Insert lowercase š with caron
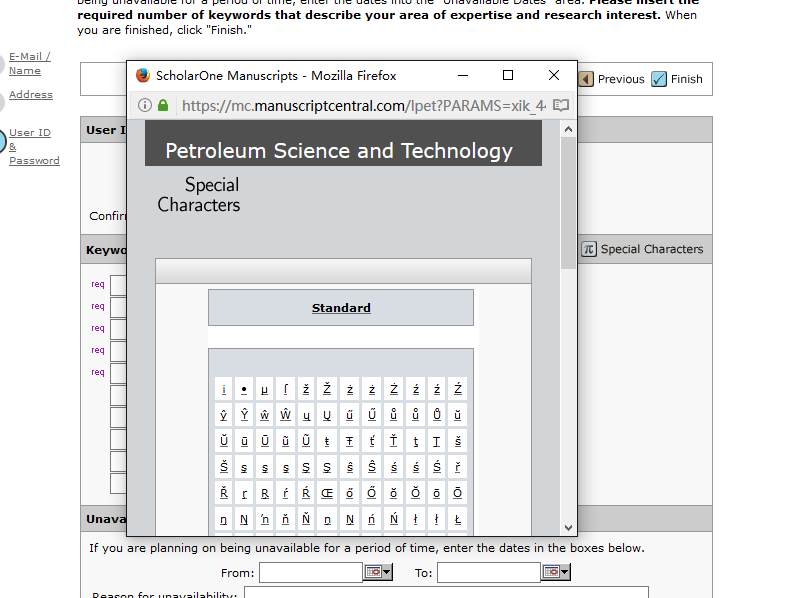 [458, 441]
